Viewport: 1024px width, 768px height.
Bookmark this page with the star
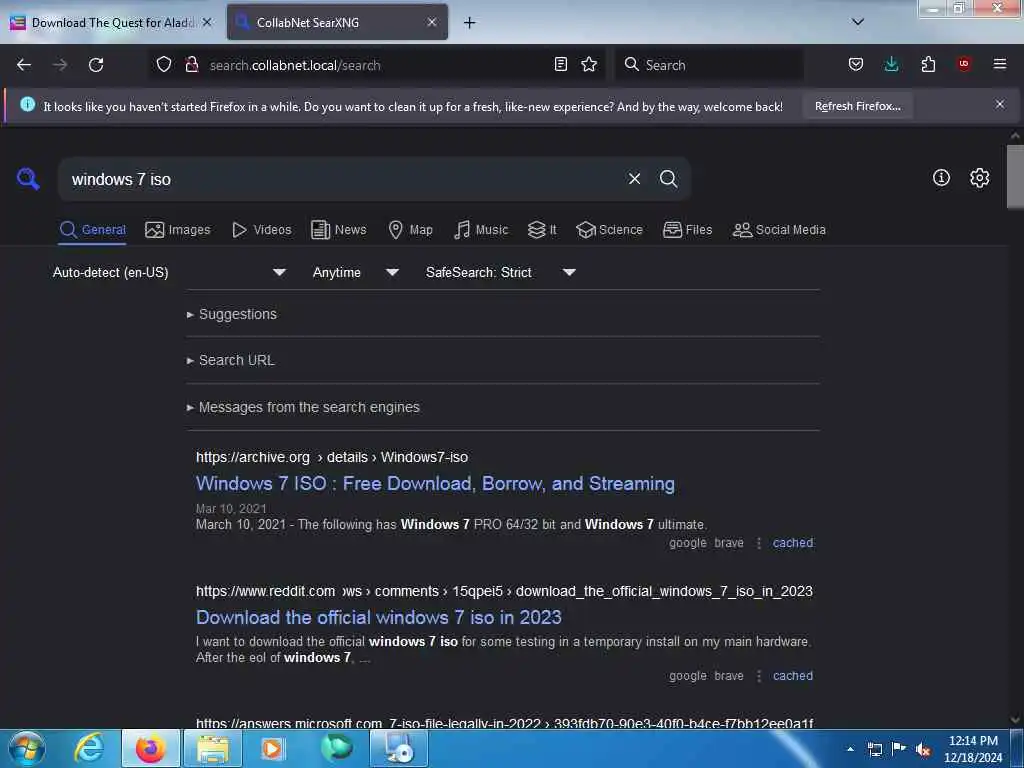589,64
